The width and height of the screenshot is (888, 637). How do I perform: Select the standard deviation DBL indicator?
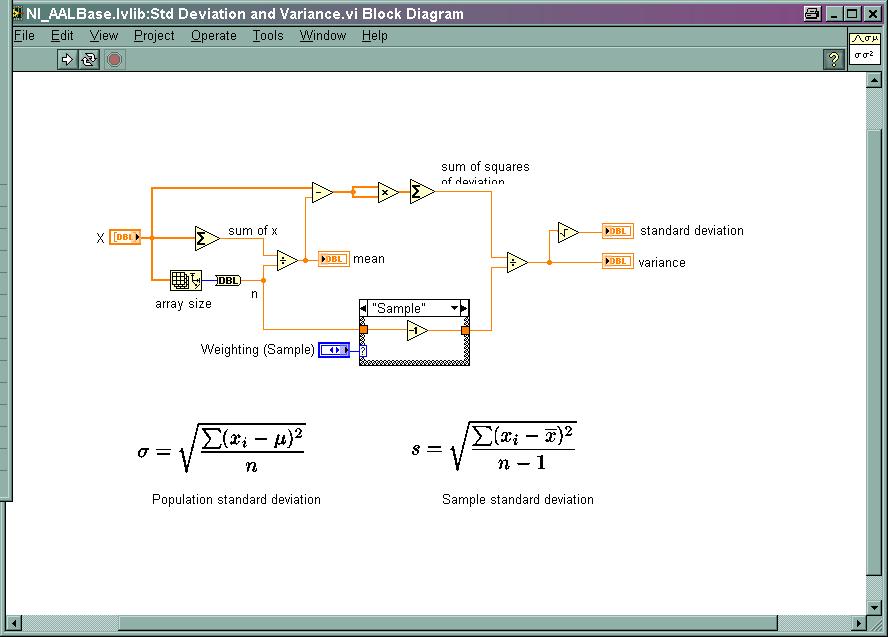pyautogui.click(x=617, y=231)
